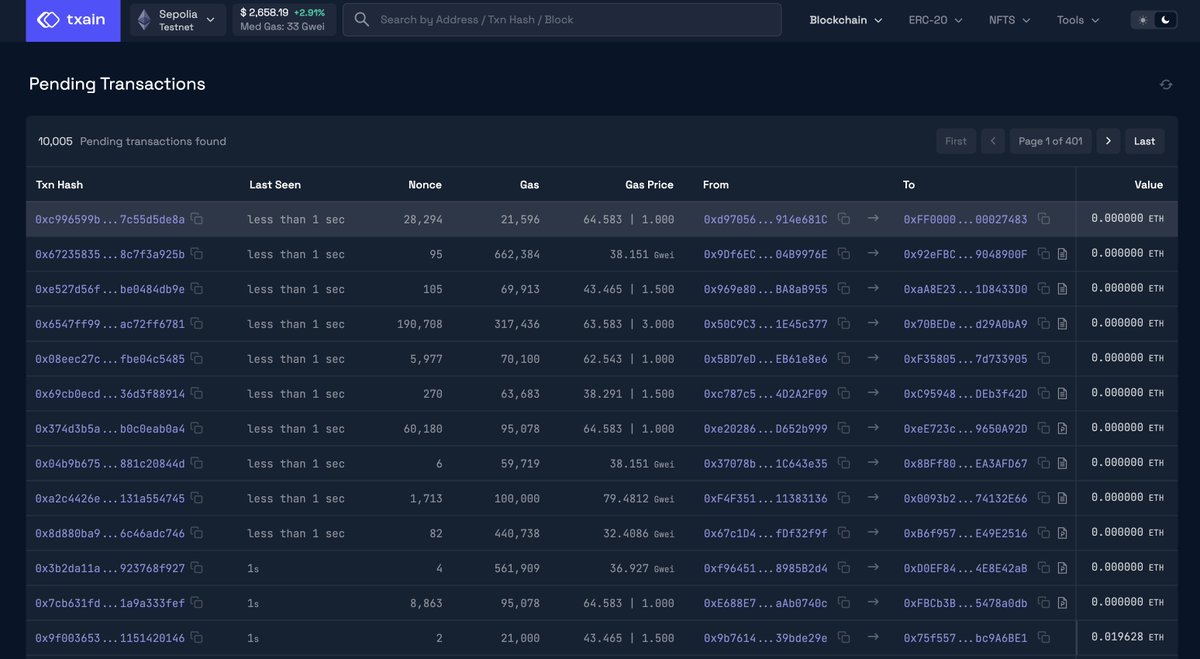
Task: Open the Sepolia Testnet network selector
Action: tap(178, 20)
